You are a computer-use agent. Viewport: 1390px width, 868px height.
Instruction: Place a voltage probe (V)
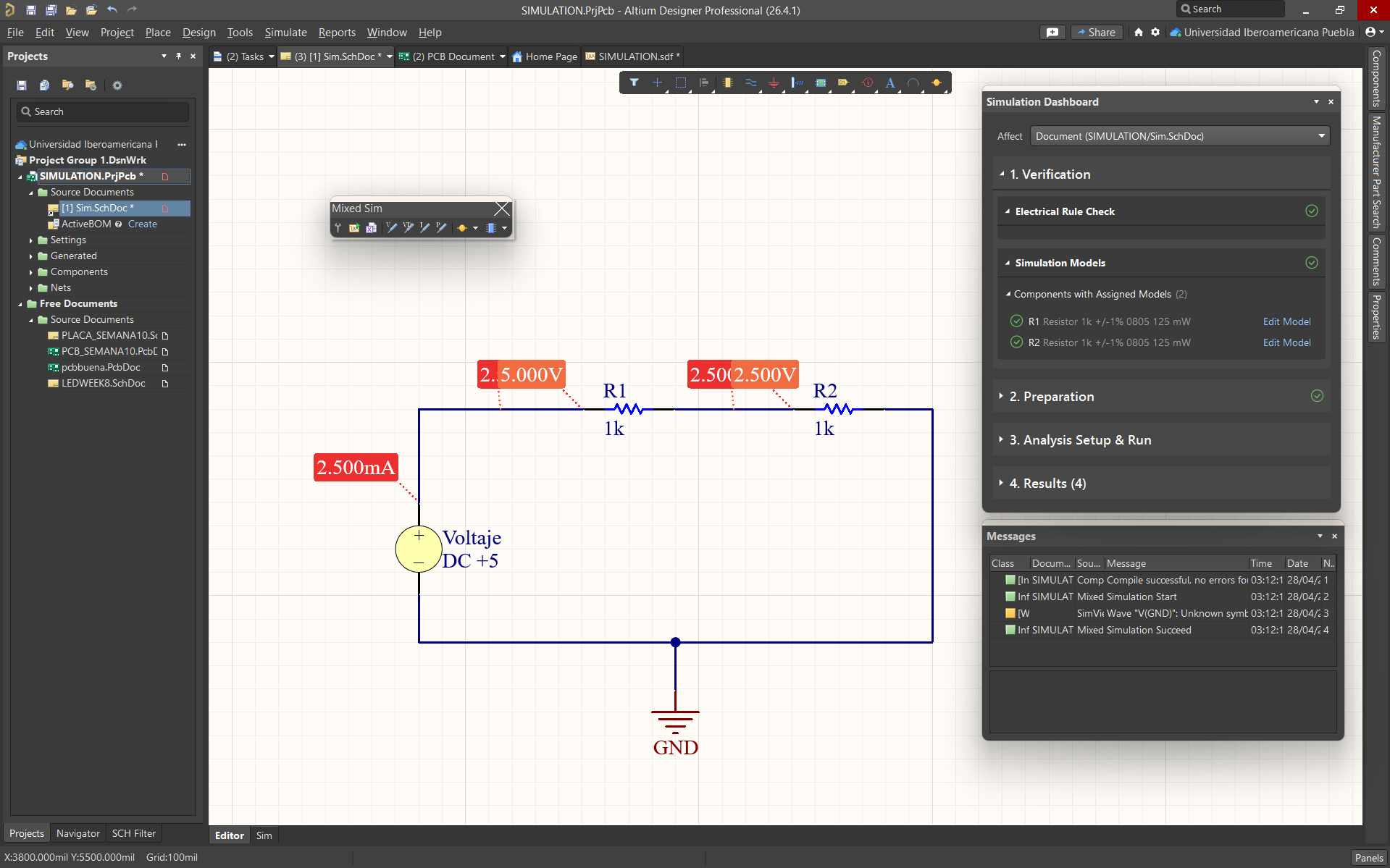click(392, 227)
